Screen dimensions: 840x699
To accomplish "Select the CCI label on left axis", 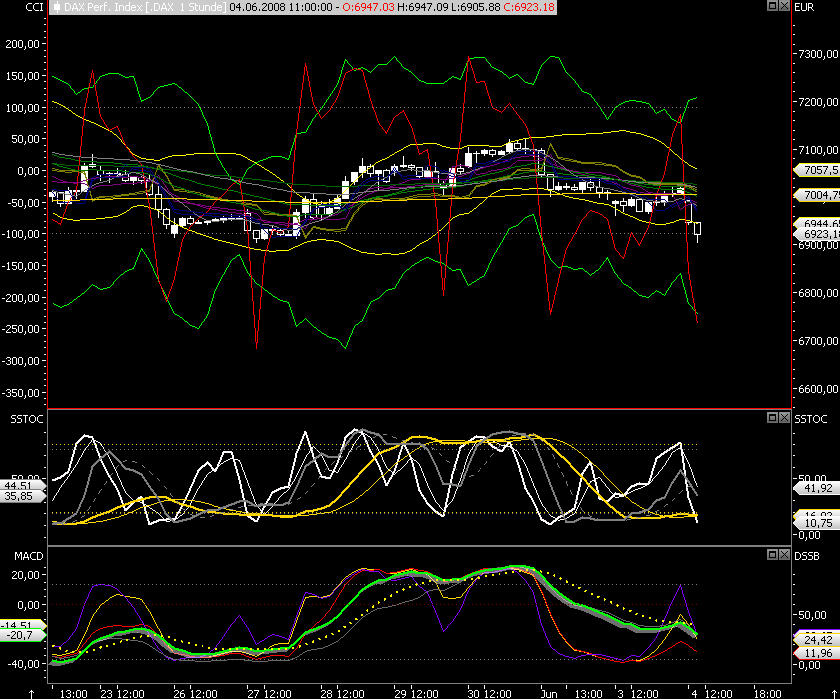I will point(12,7).
